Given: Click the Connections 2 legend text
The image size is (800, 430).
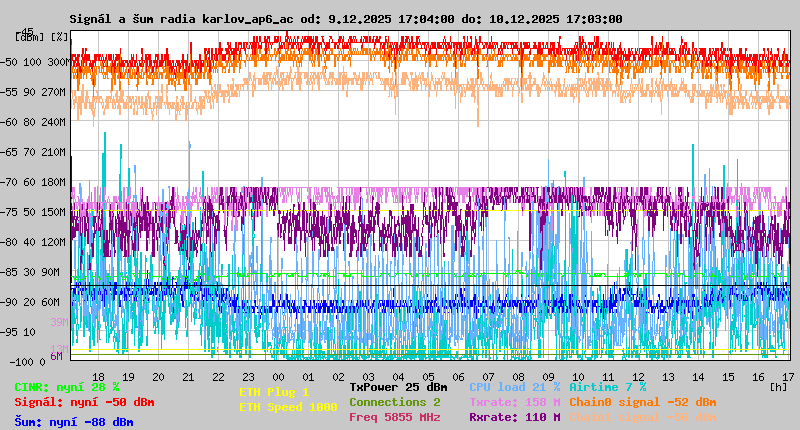Looking at the screenshot, I should 394,402.
